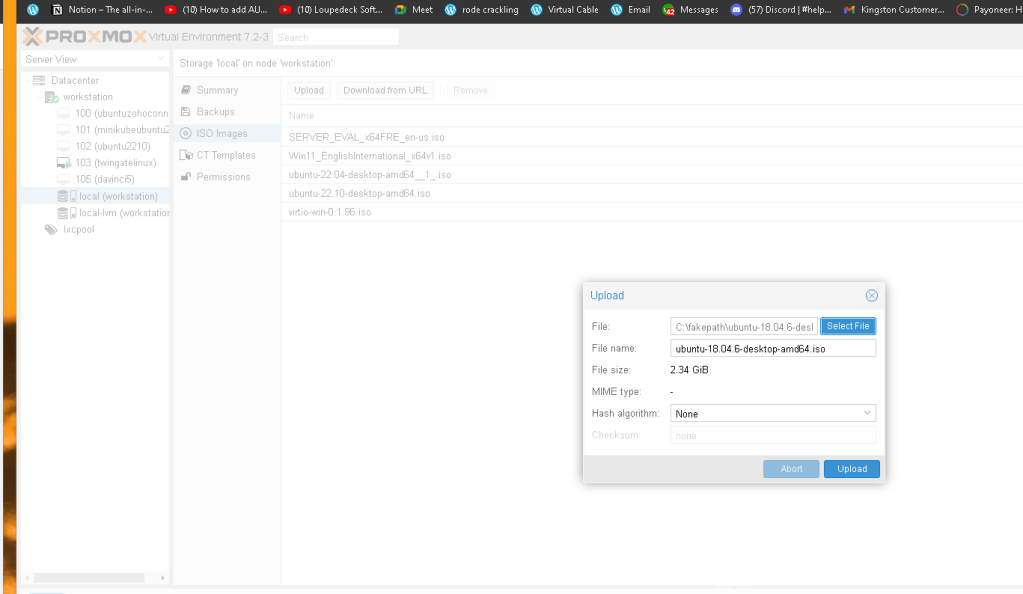Click the Summary book icon

point(186,90)
